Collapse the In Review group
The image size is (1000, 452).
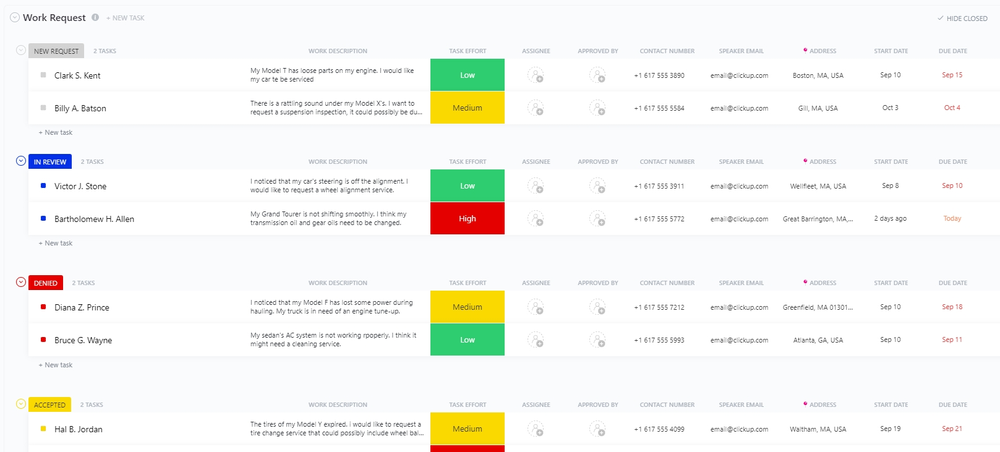[x=21, y=161]
